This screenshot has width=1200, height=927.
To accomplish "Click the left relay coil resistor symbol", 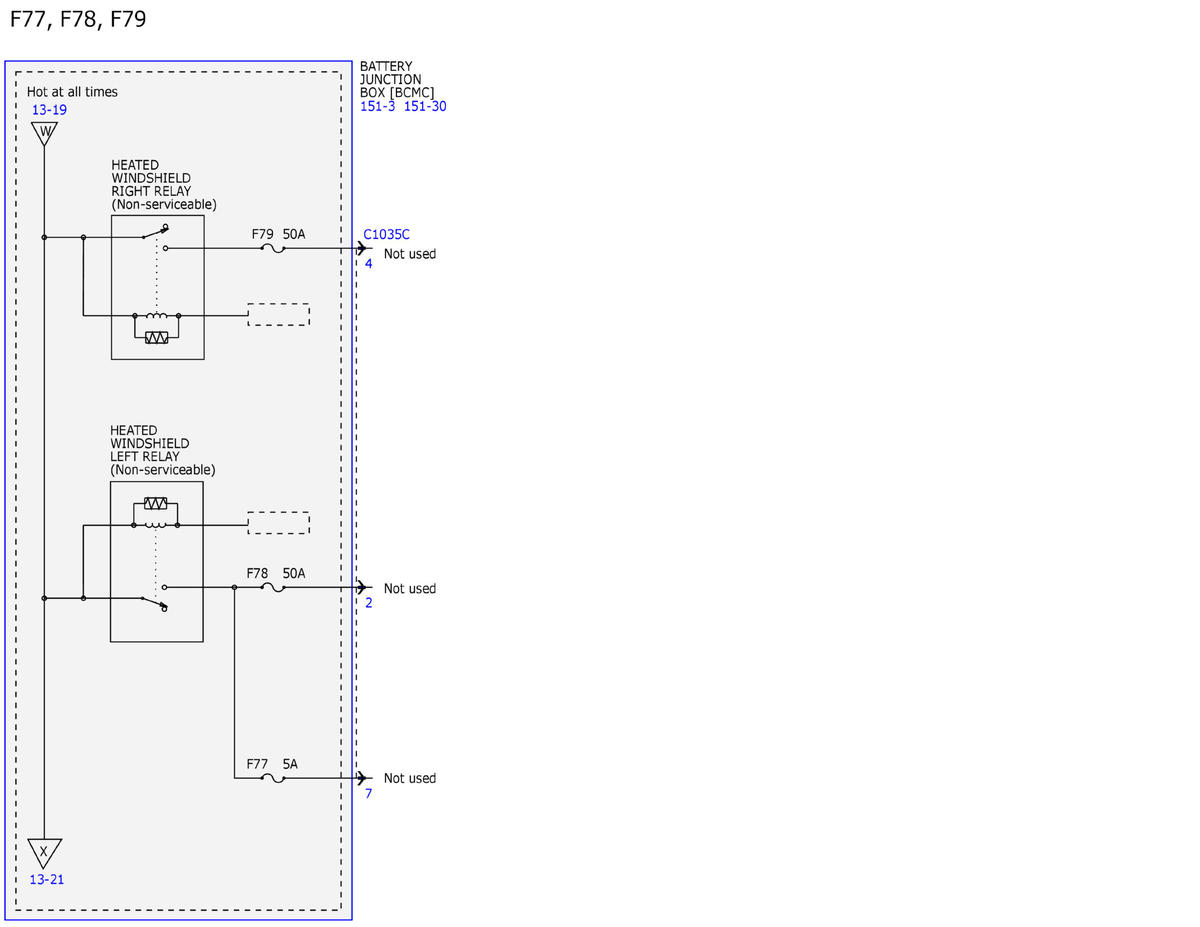I will 155,503.
